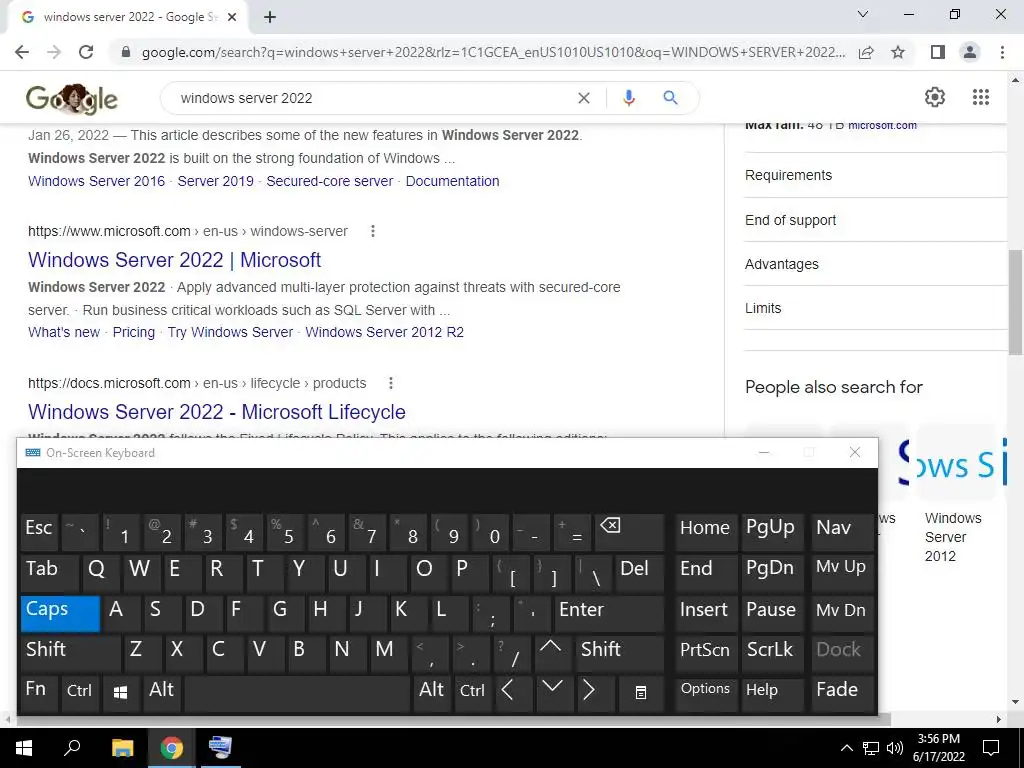Switch to the windows server 2022 tab
The width and height of the screenshot is (1024, 768).
127,17
